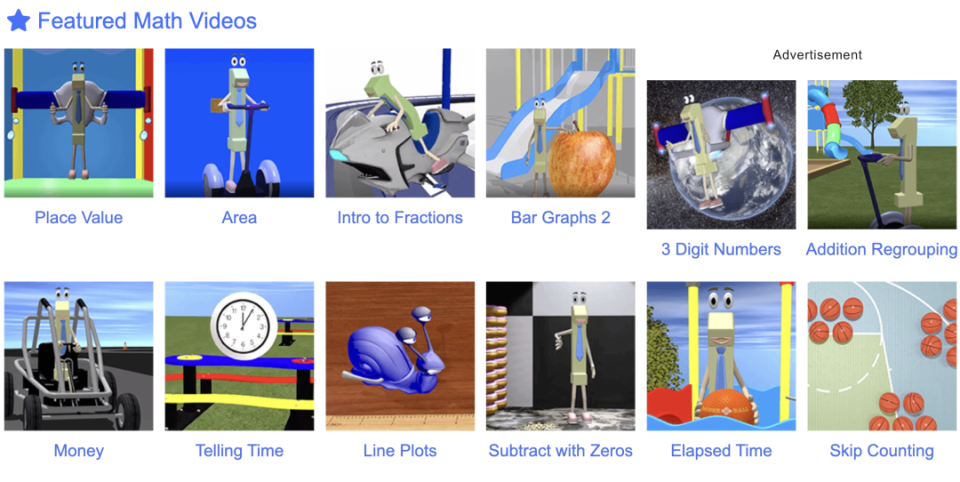Open the Skip Counting basketballs thumbnail
The width and height of the screenshot is (960, 482).
pos(882,356)
